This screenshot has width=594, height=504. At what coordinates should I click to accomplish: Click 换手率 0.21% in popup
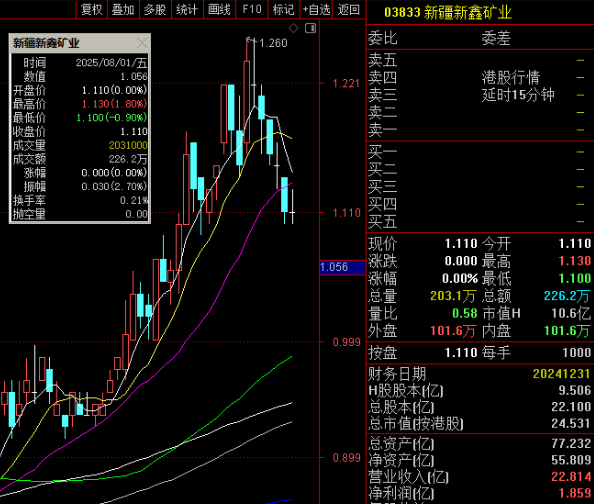click(134, 200)
